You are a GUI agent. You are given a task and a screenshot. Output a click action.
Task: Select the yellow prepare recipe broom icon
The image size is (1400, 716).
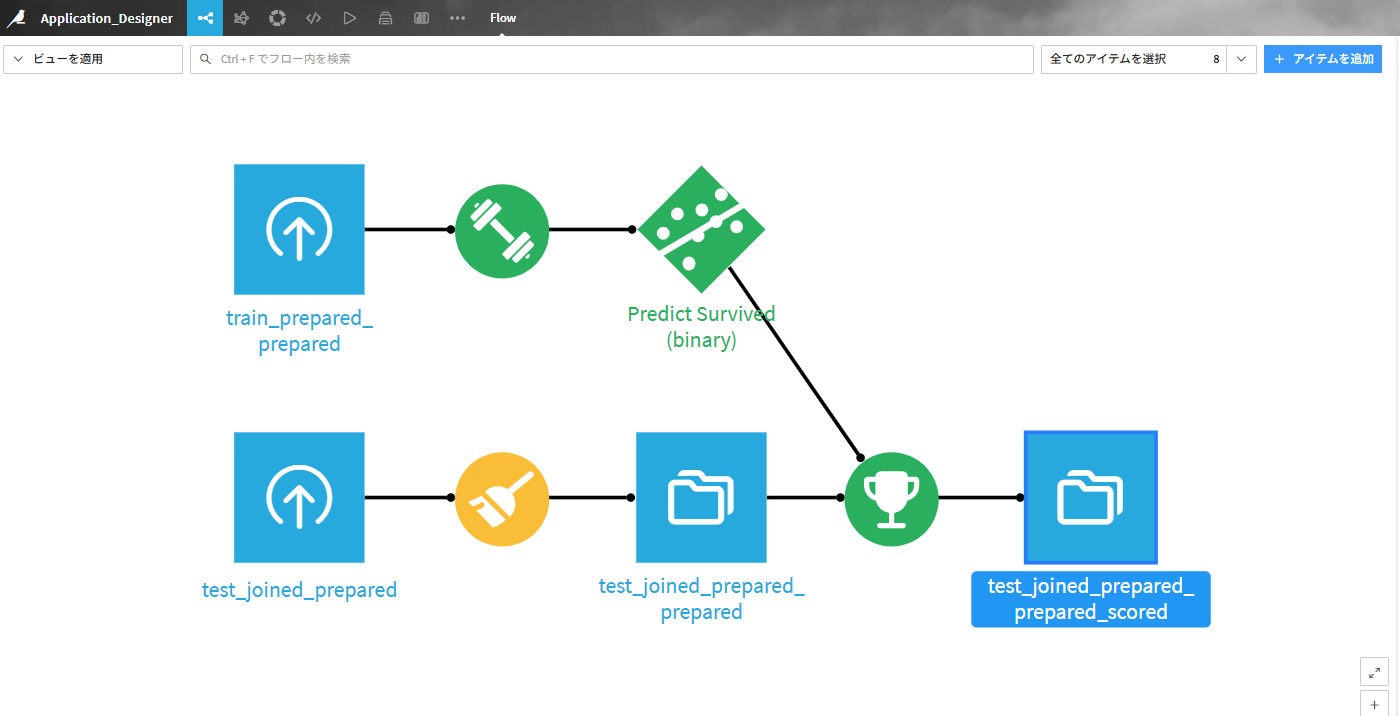(501, 498)
